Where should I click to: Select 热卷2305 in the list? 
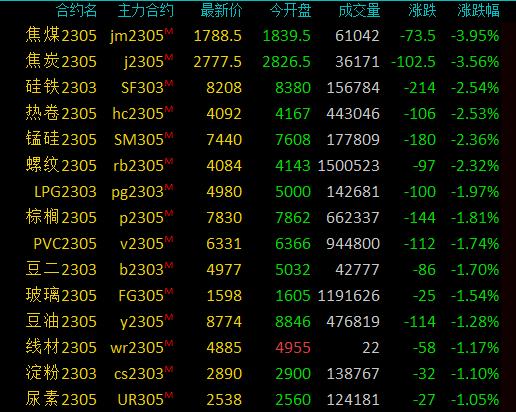tap(61, 114)
